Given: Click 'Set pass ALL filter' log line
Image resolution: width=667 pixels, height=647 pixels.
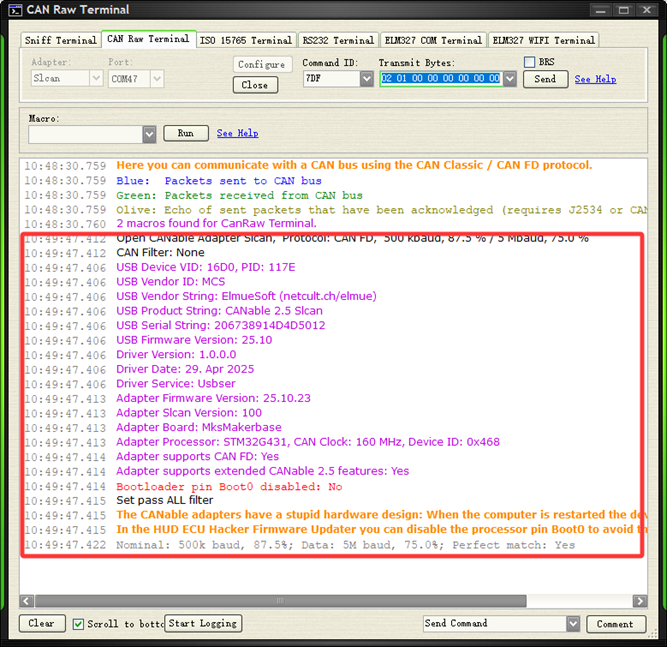Looking at the screenshot, I should [x=165, y=500].
